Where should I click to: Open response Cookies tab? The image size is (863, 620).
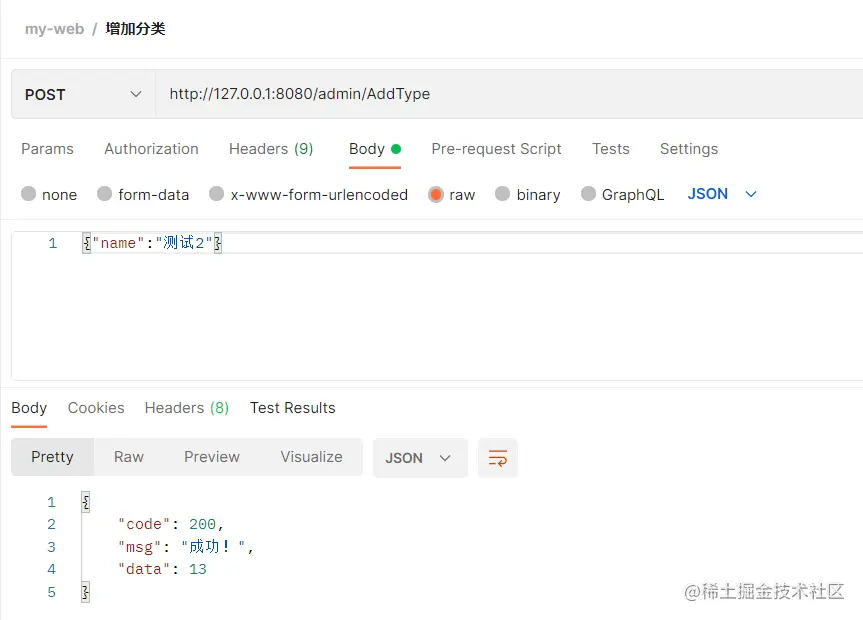click(96, 408)
